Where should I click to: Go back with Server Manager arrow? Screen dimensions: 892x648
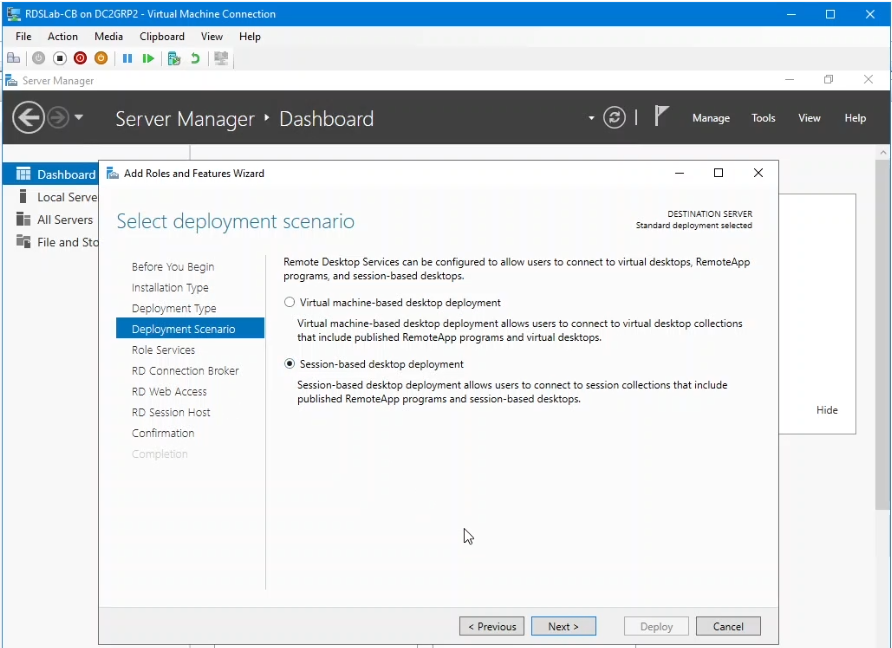click(x=28, y=118)
